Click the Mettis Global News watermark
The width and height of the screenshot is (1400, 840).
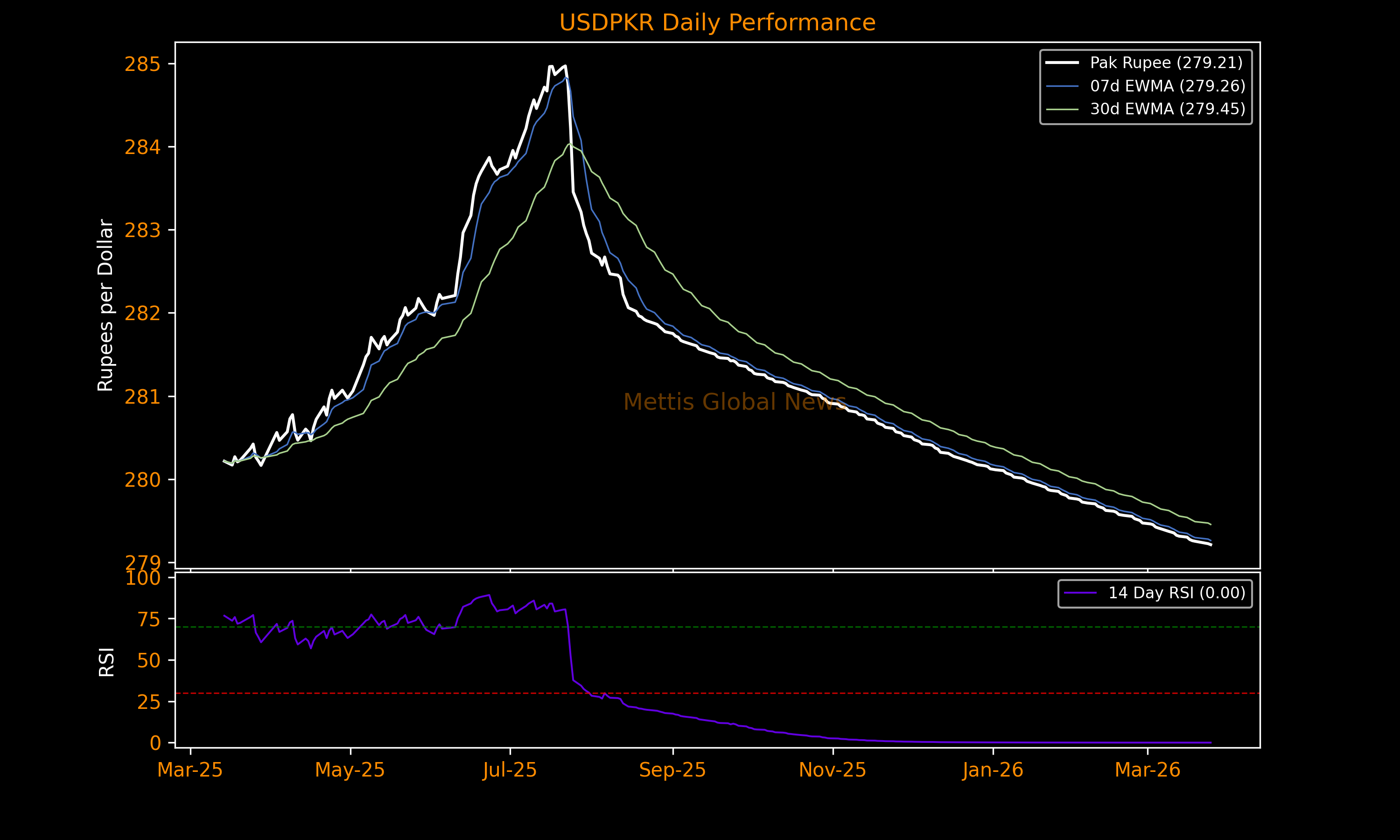735,402
